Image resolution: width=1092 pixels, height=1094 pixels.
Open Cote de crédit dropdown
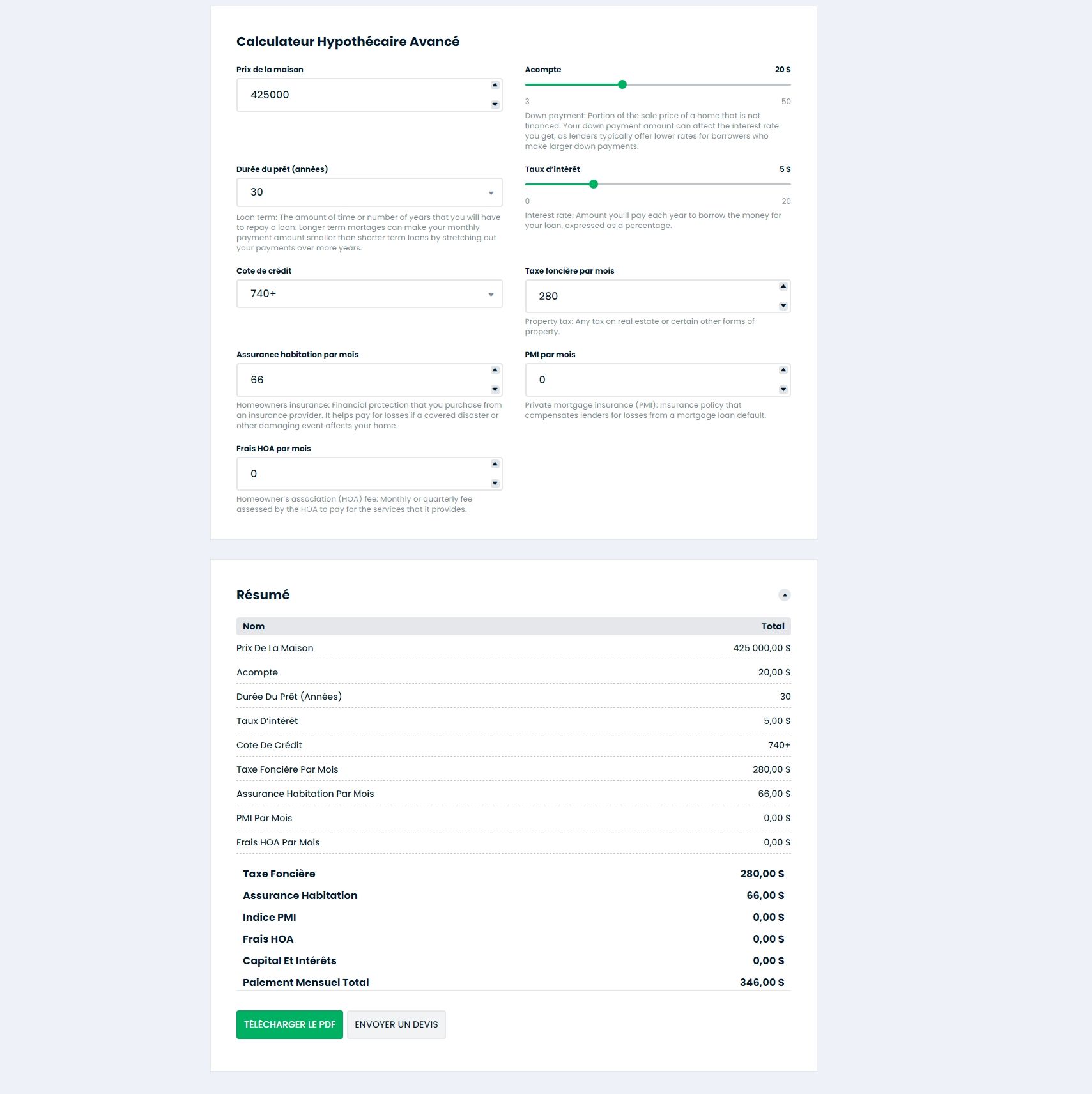(369, 294)
